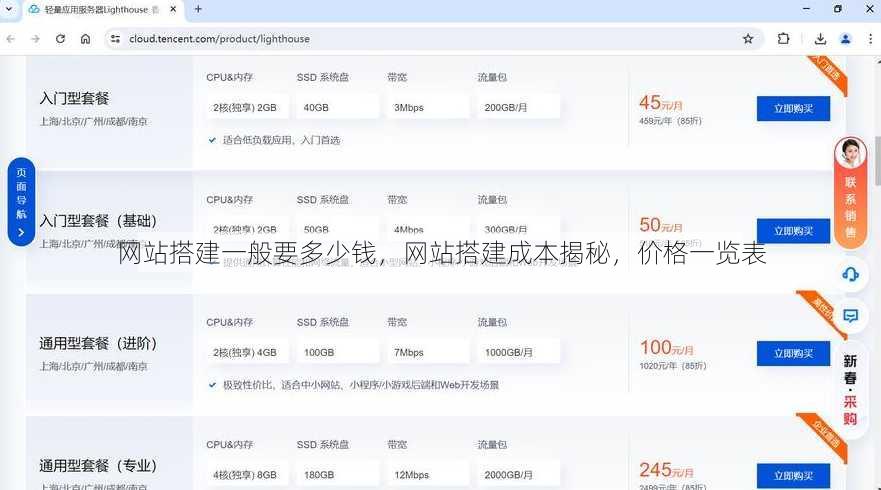Open the browser profile avatar

[x=846, y=39]
